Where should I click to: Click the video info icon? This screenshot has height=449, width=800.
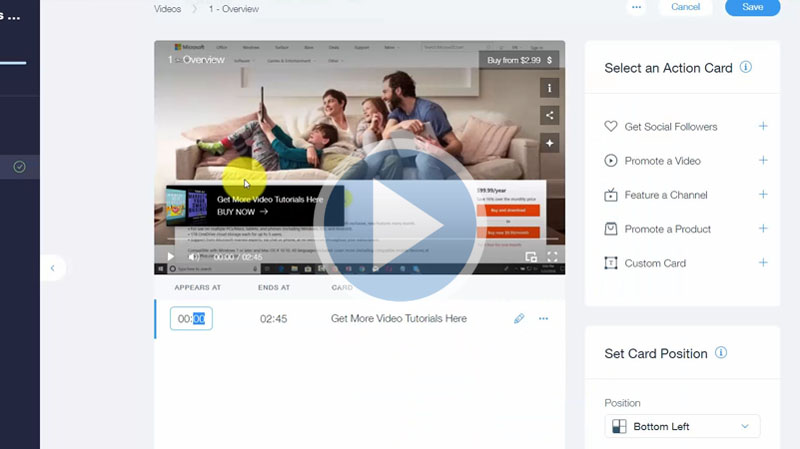click(x=549, y=88)
